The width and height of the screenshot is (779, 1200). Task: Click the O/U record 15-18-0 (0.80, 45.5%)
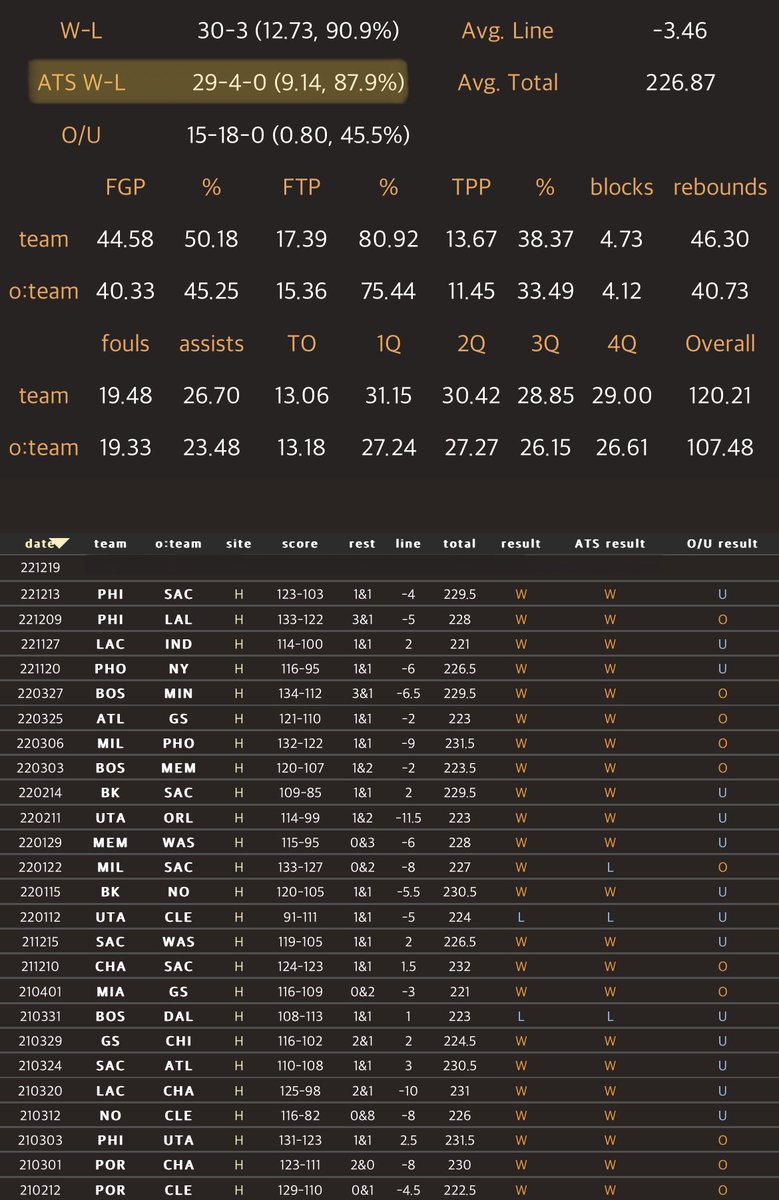pyautogui.click(x=299, y=135)
